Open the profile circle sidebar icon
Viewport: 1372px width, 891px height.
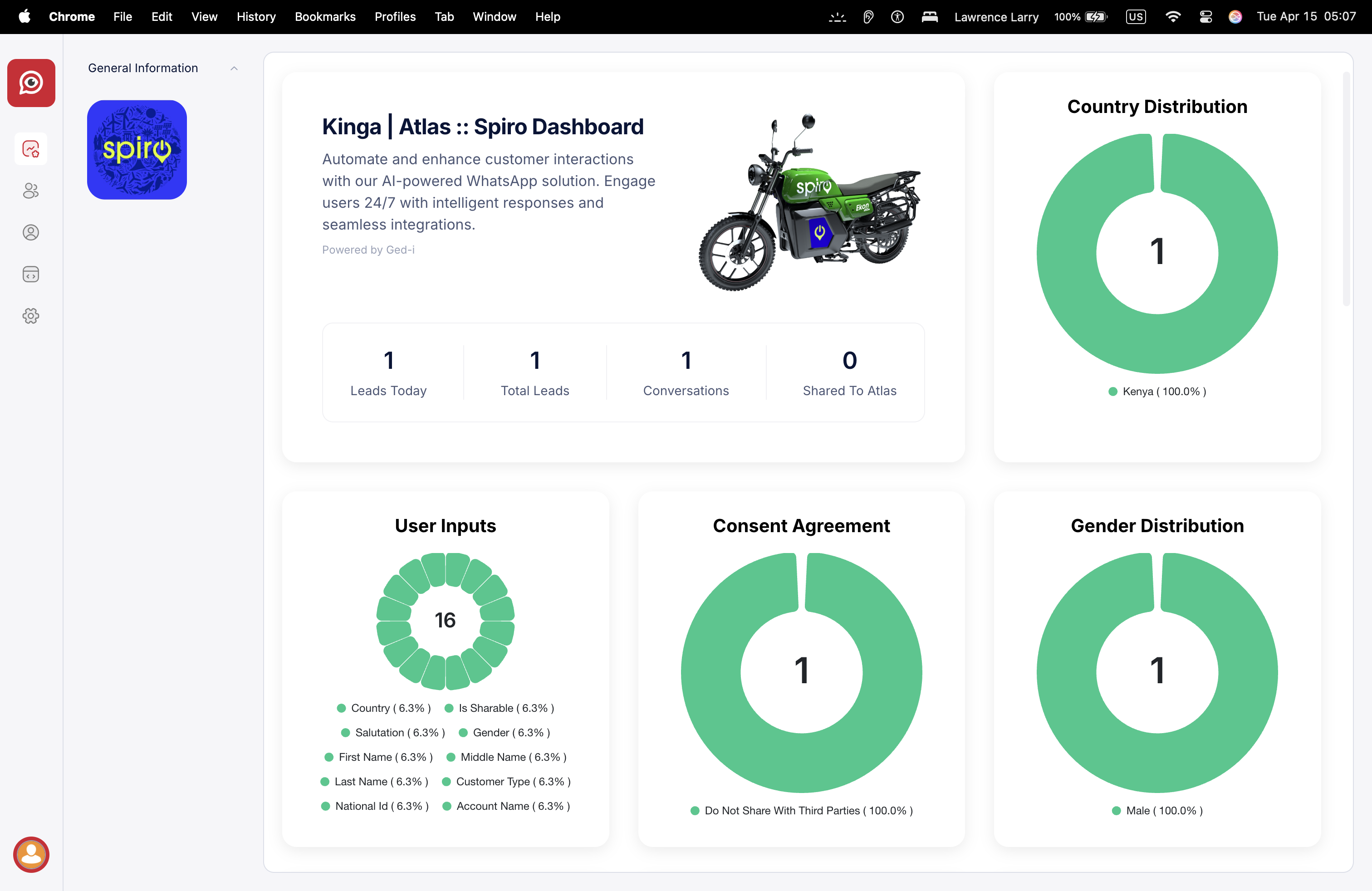[x=31, y=232]
